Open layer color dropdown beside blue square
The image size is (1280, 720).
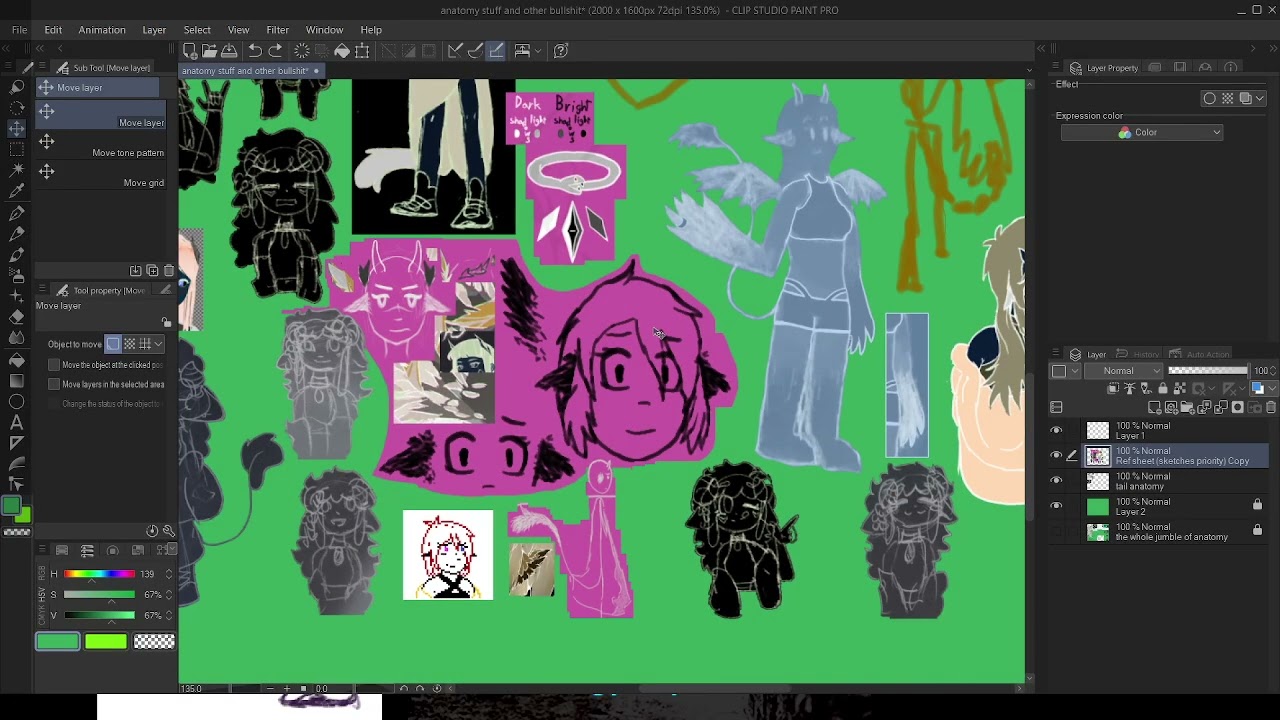[1272, 389]
